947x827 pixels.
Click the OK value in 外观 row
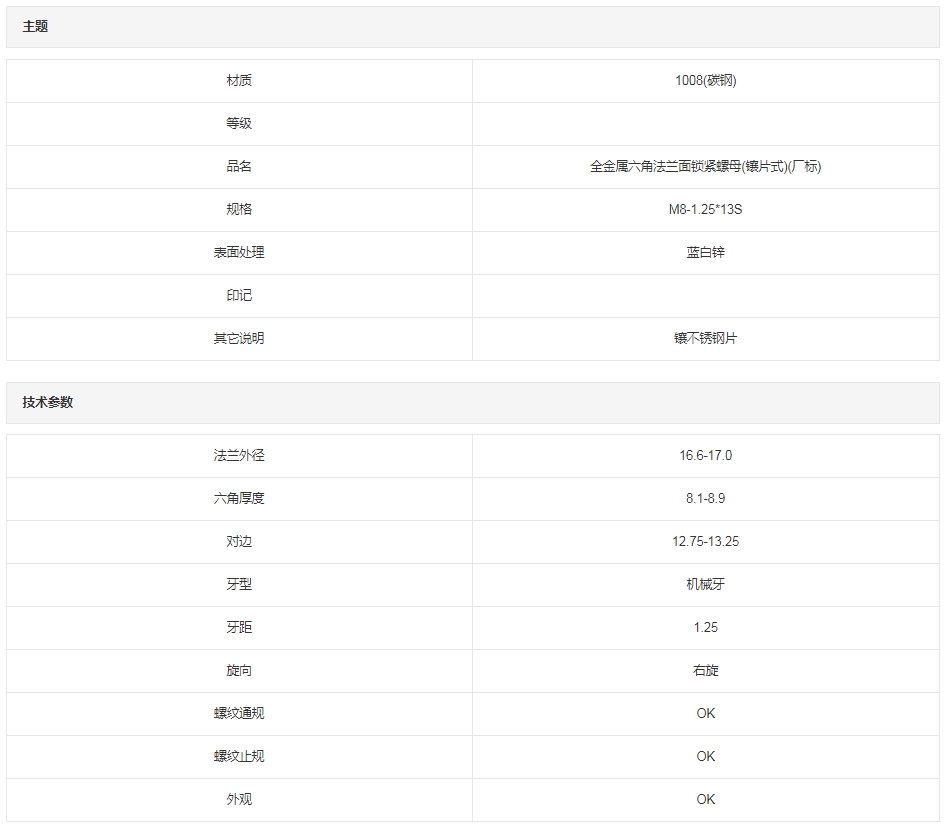705,800
